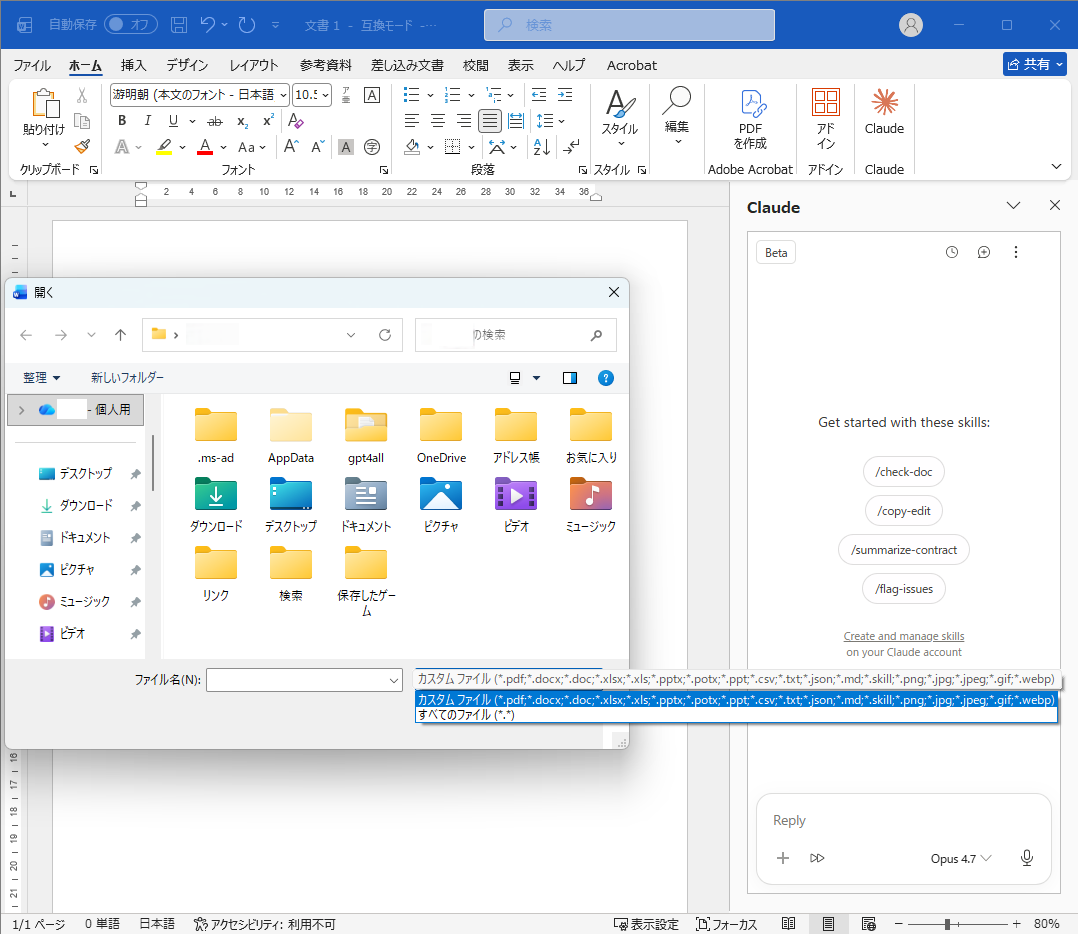
Task: Run the /flag-issues skill
Action: click(903, 589)
